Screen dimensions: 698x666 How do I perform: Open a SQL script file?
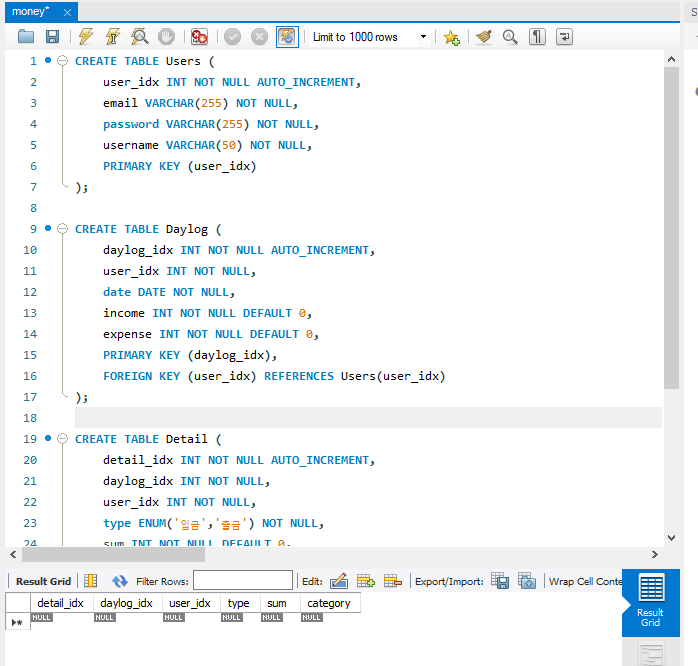[x=26, y=37]
